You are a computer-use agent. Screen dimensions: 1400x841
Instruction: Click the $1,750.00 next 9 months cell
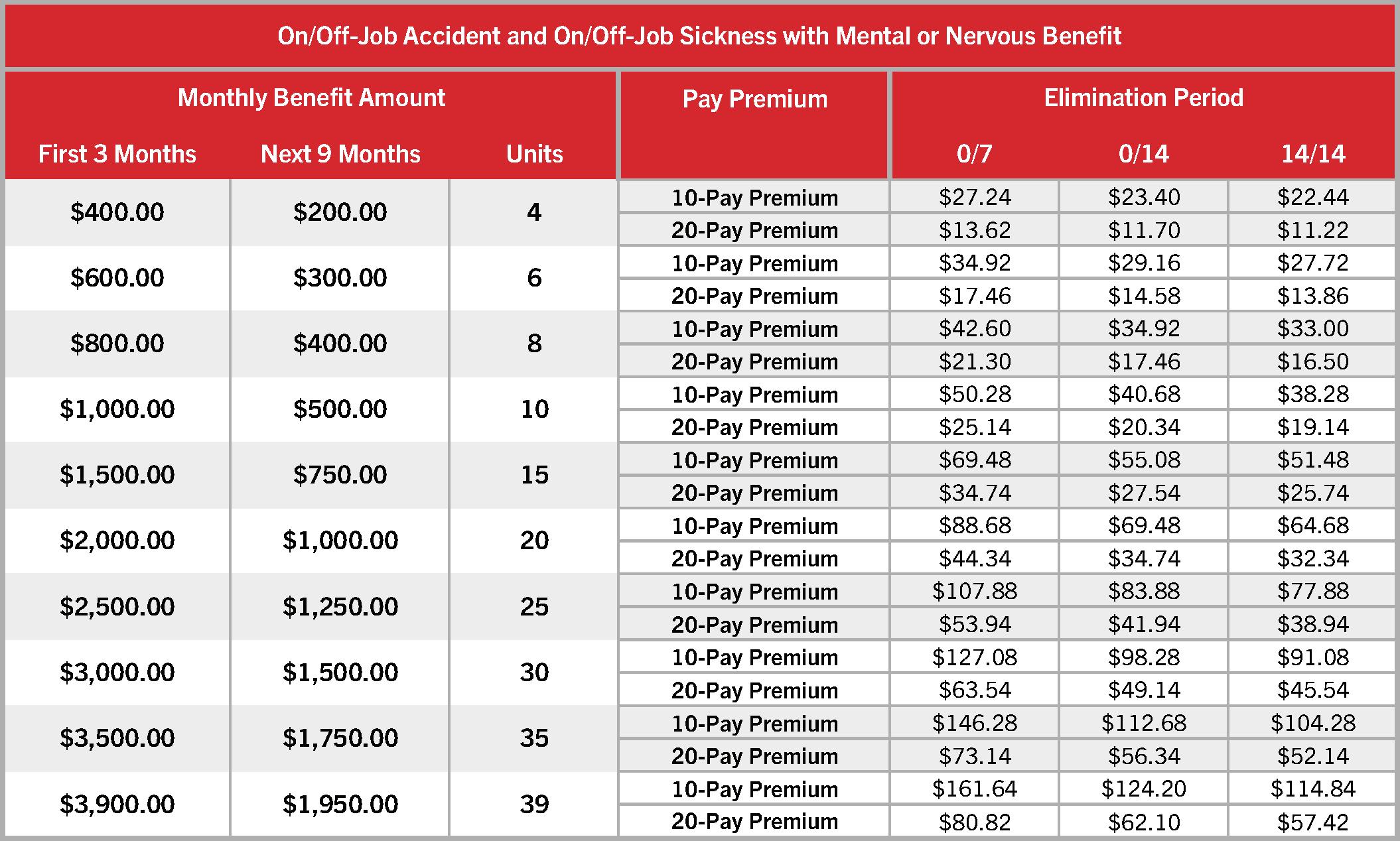coord(340,738)
